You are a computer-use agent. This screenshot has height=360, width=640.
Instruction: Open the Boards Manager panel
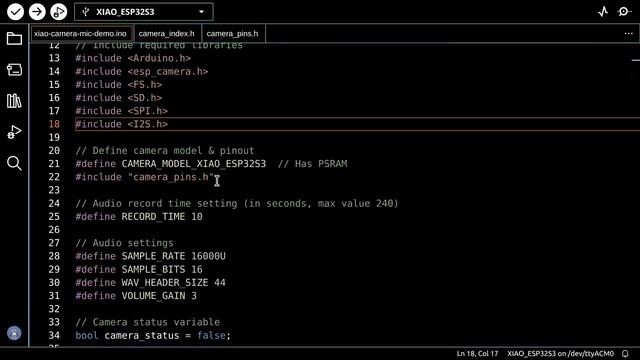tap(14, 70)
